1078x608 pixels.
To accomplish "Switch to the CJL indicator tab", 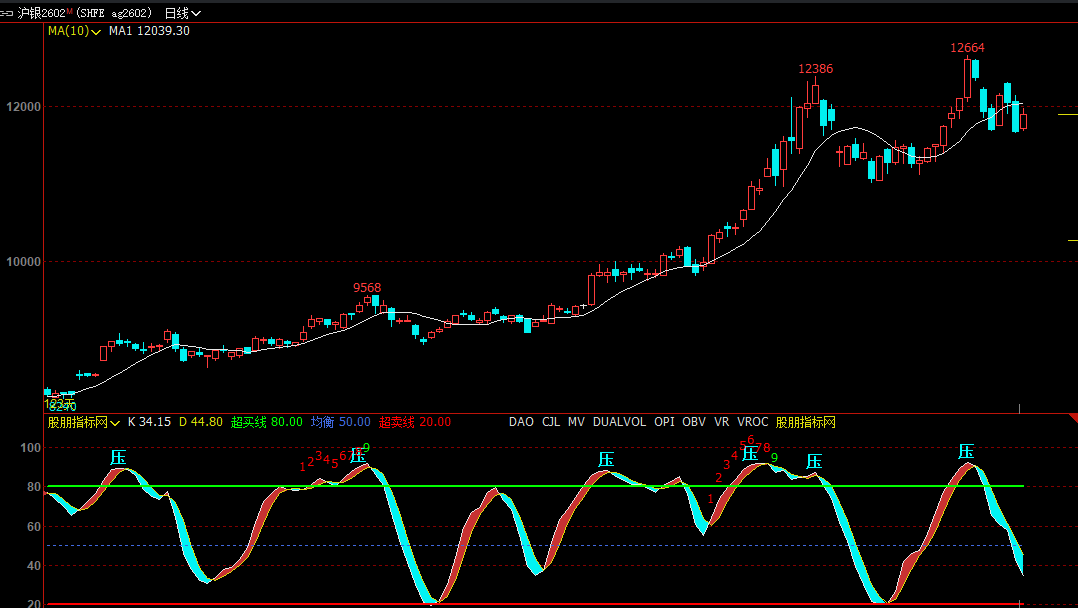I will click(551, 422).
